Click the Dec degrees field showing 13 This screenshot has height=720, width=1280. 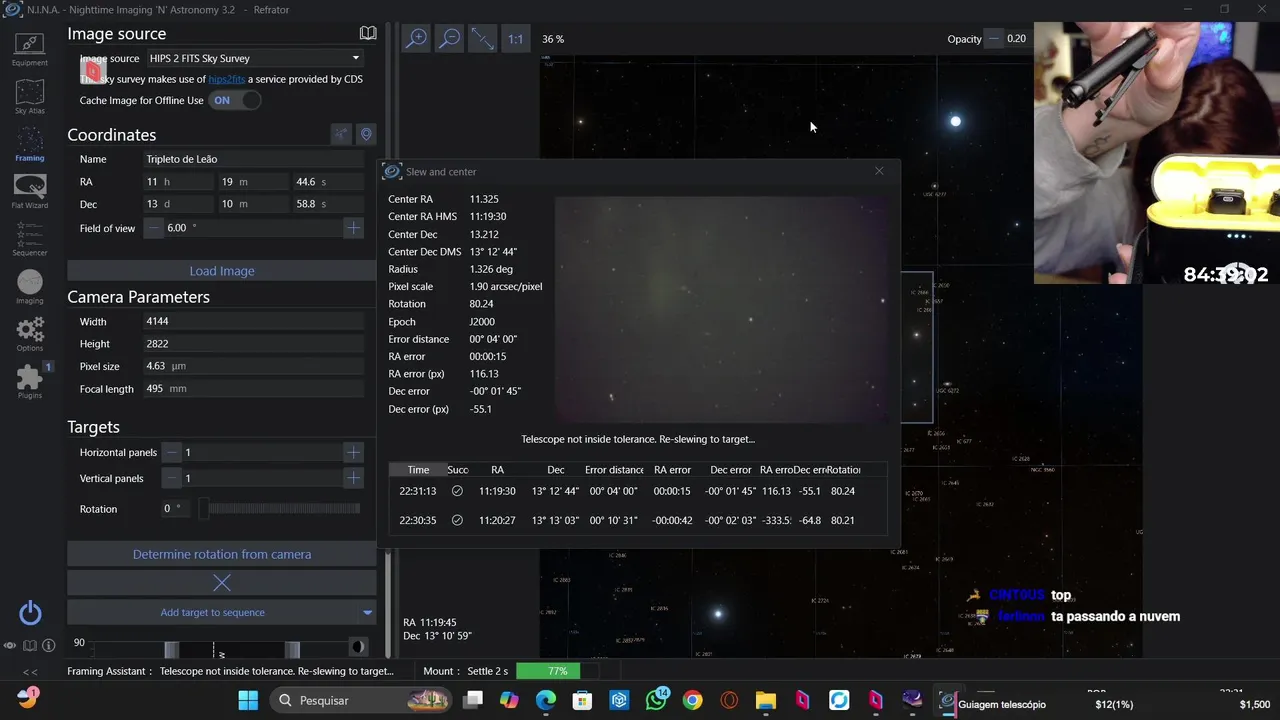click(178, 204)
